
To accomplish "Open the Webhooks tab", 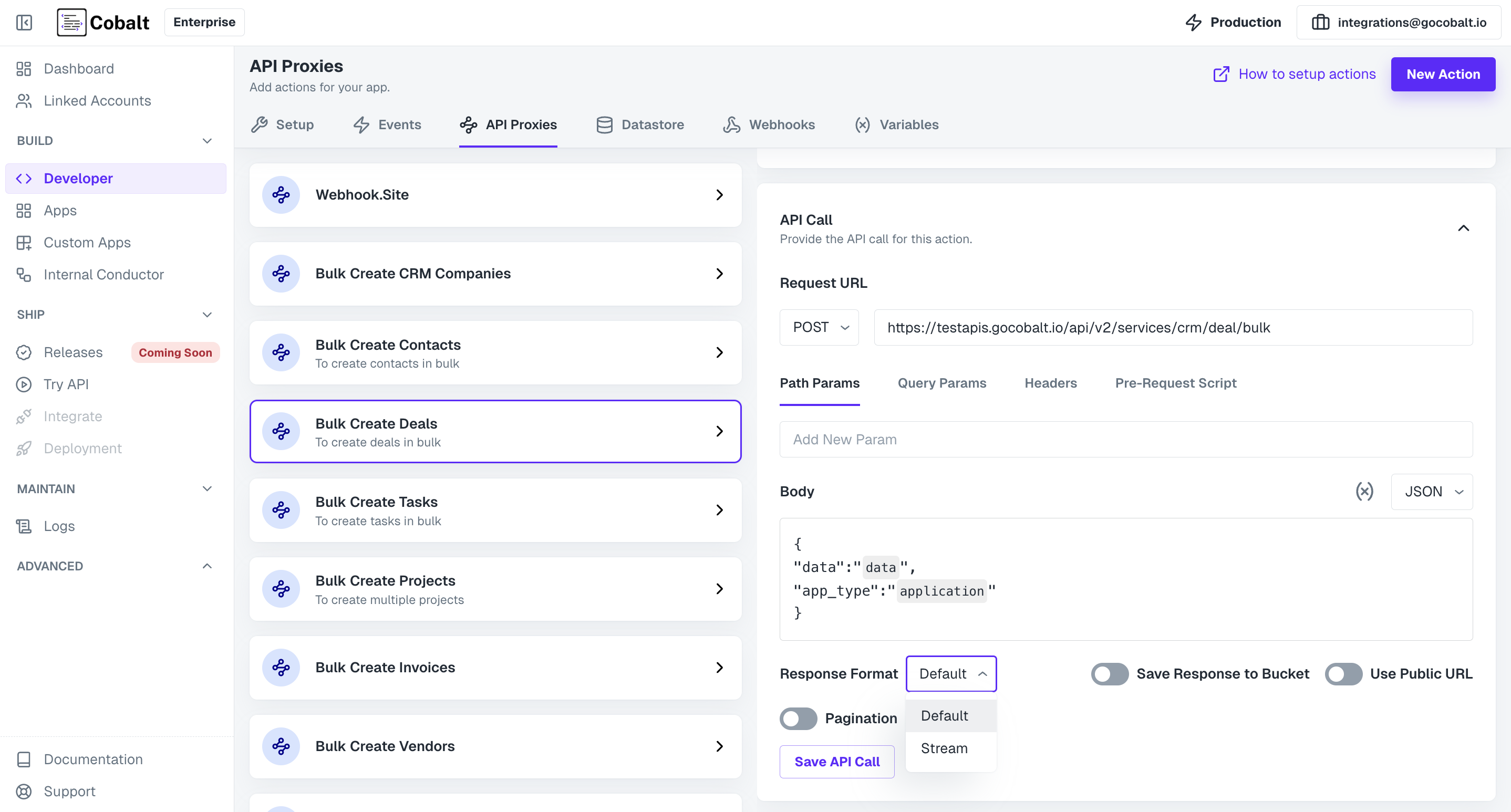I will (x=769, y=124).
